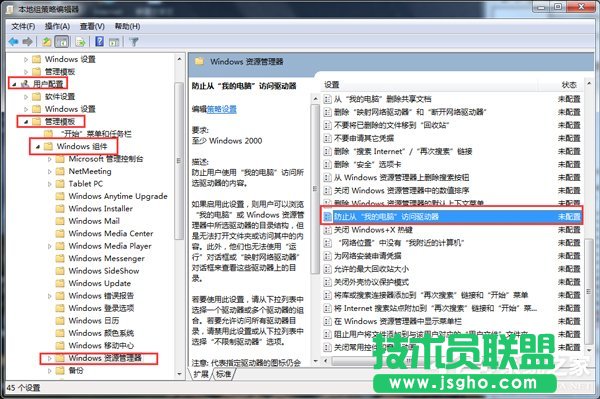Click the folder icon of Windows Messenger
This screenshot has height=399, width=600.
(60, 258)
